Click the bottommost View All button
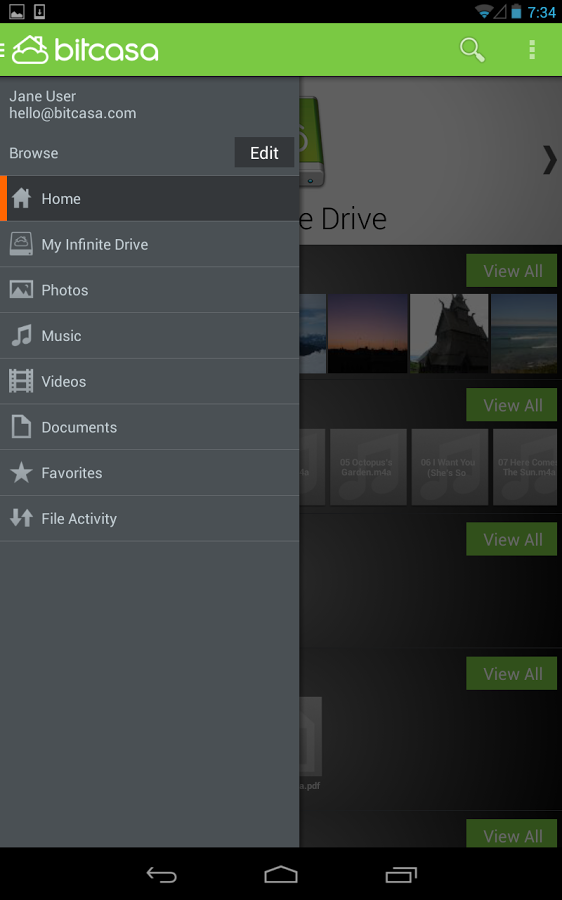 pyautogui.click(x=512, y=833)
